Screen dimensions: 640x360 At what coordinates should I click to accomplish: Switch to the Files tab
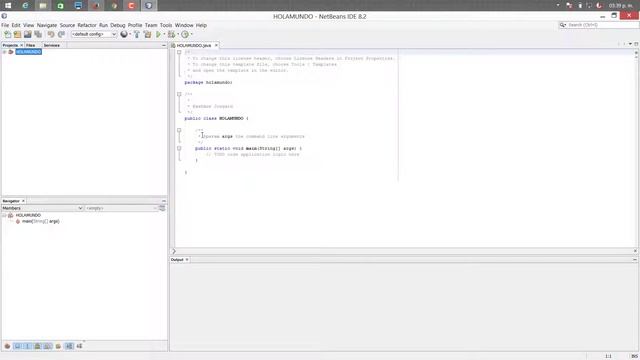point(31,45)
